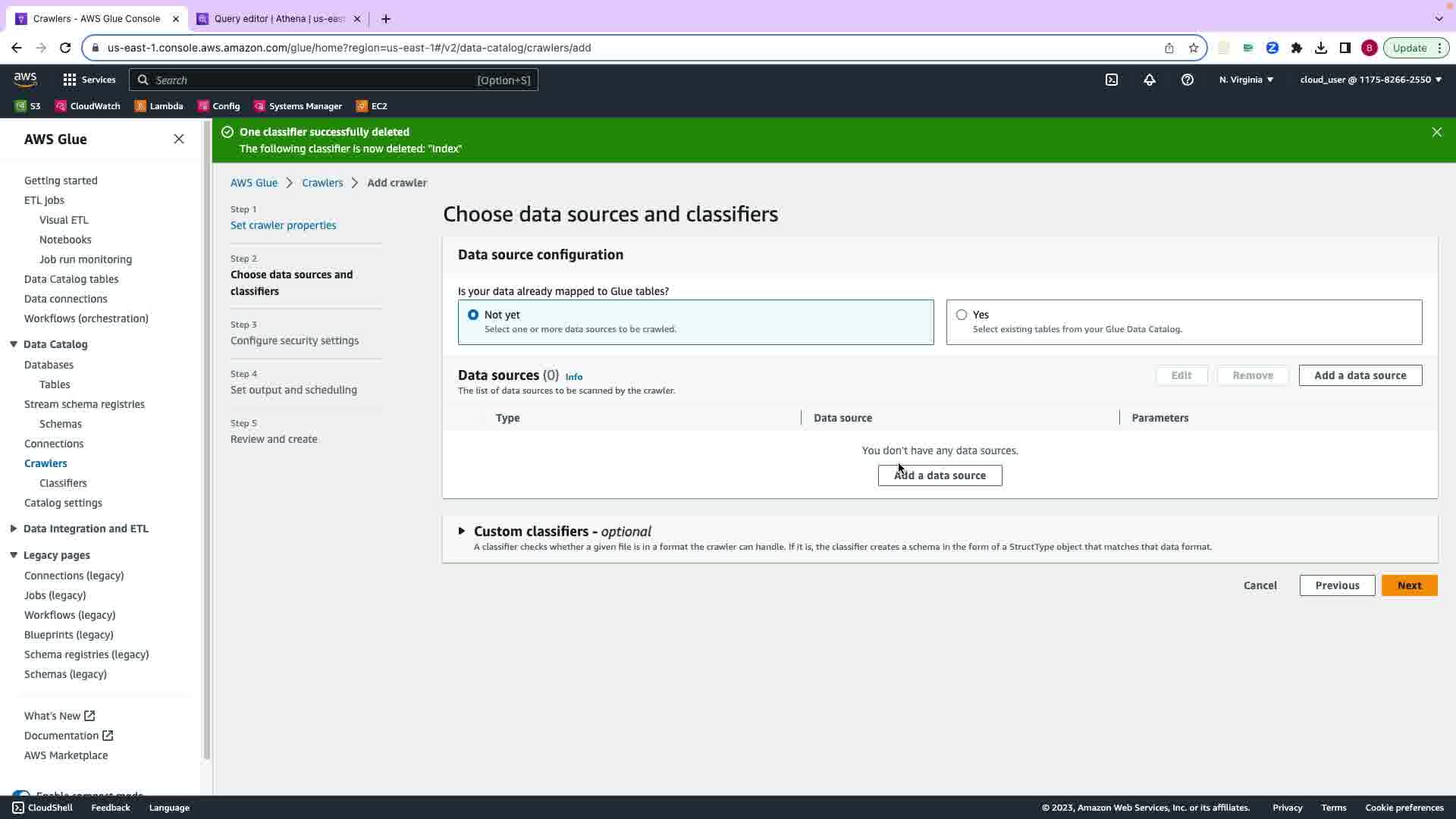Open the EC2 favorites shortcut
The image size is (1456, 819).
[x=372, y=106]
